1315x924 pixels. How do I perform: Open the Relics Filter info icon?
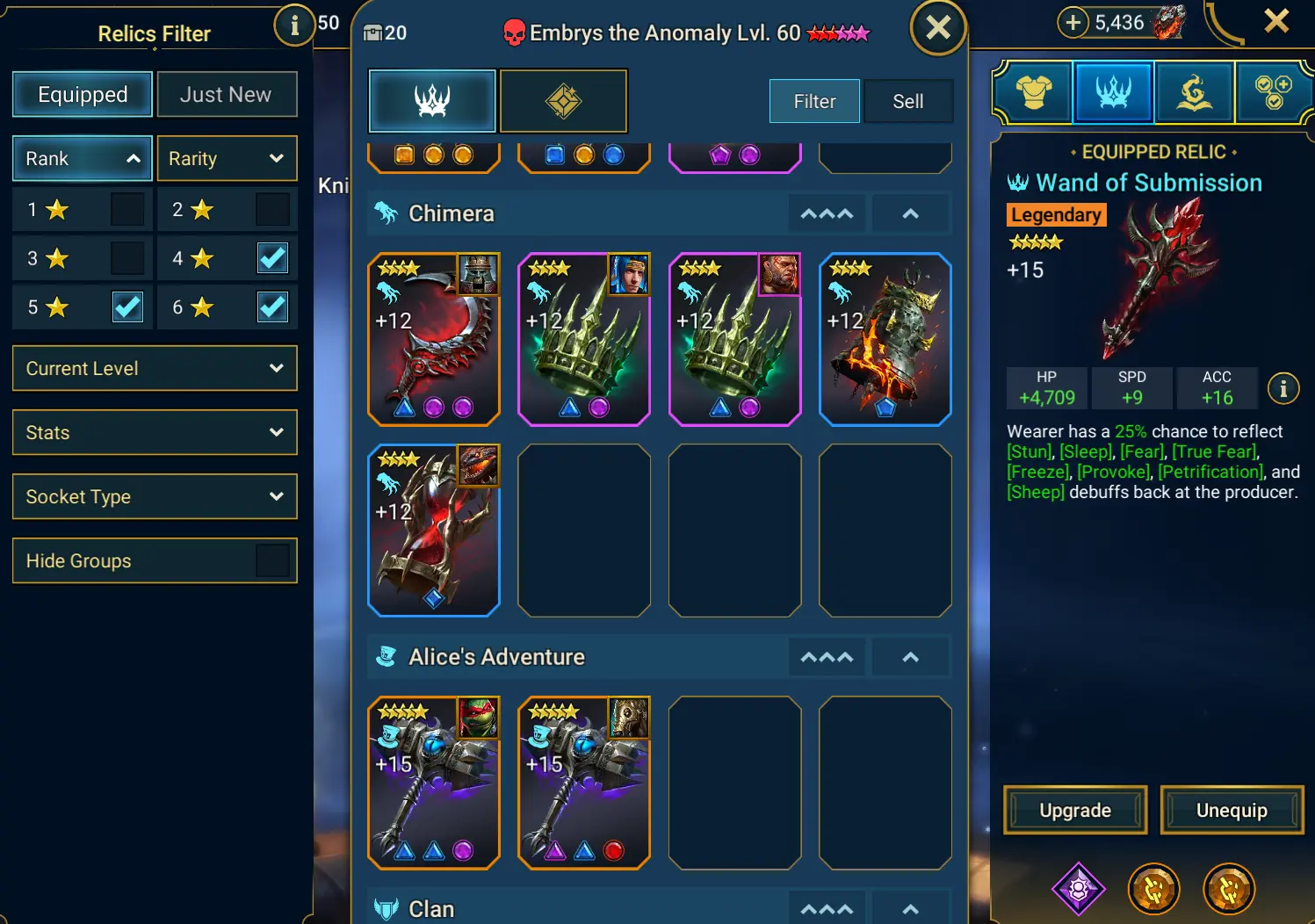(x=294, y=25)
